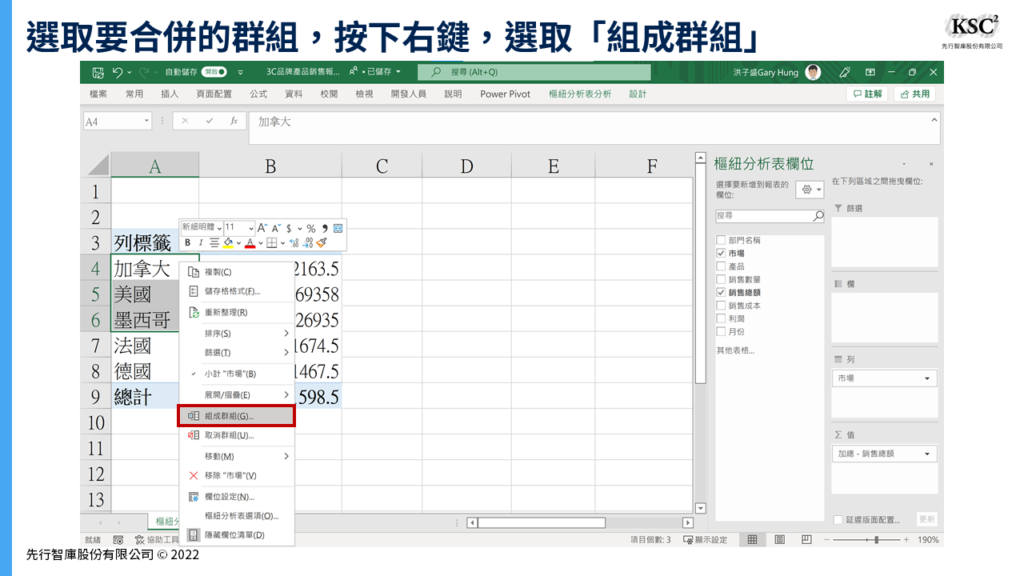Click the 註解 comments button
Screen dimensions: 1024x576
coord(867,94)
